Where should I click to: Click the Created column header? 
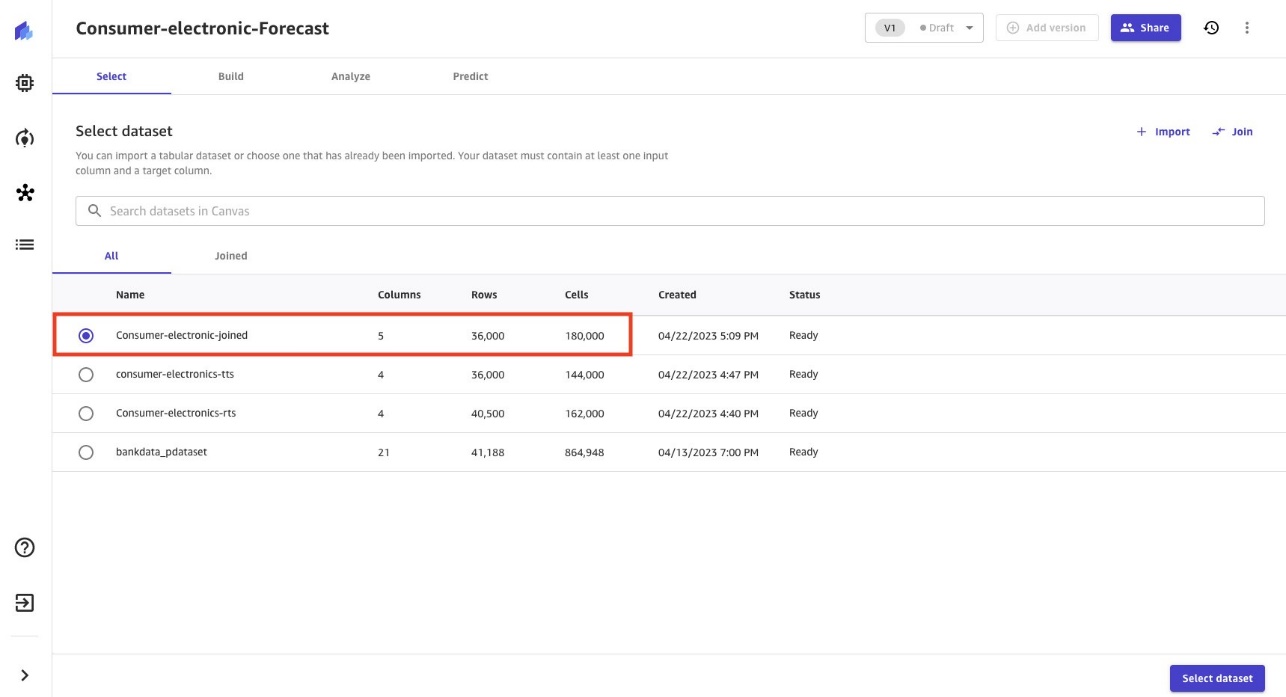tap(677, 295)
